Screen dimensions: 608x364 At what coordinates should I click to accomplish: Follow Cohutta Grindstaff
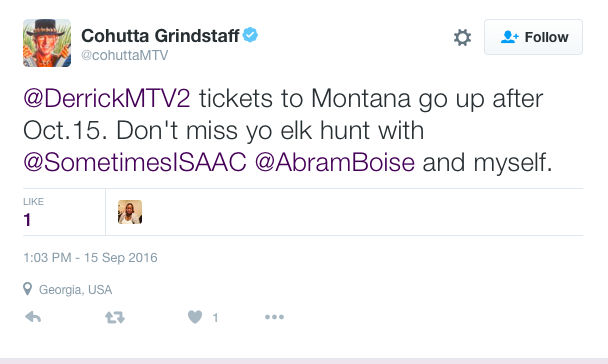click(x=533, y=37)
